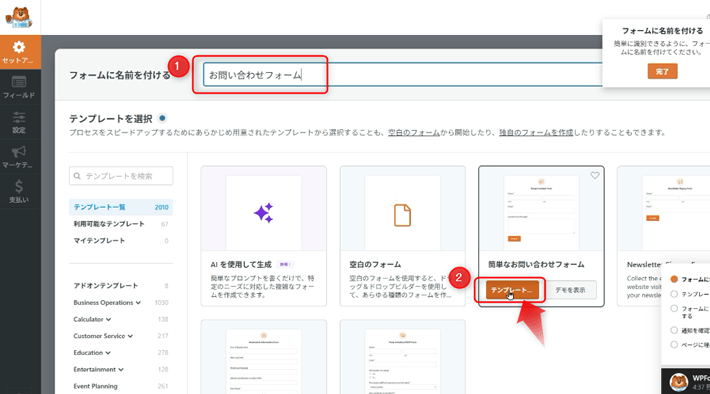Select the checklist radio テンプレー
The width and height of the screenshot is (710, 394).
[x=674, y=294]
